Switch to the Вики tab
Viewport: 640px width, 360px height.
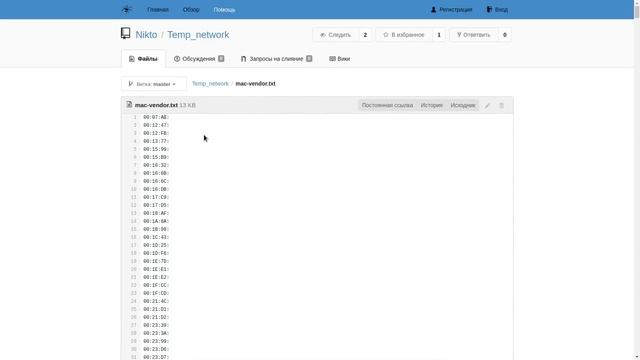[340, 59]
